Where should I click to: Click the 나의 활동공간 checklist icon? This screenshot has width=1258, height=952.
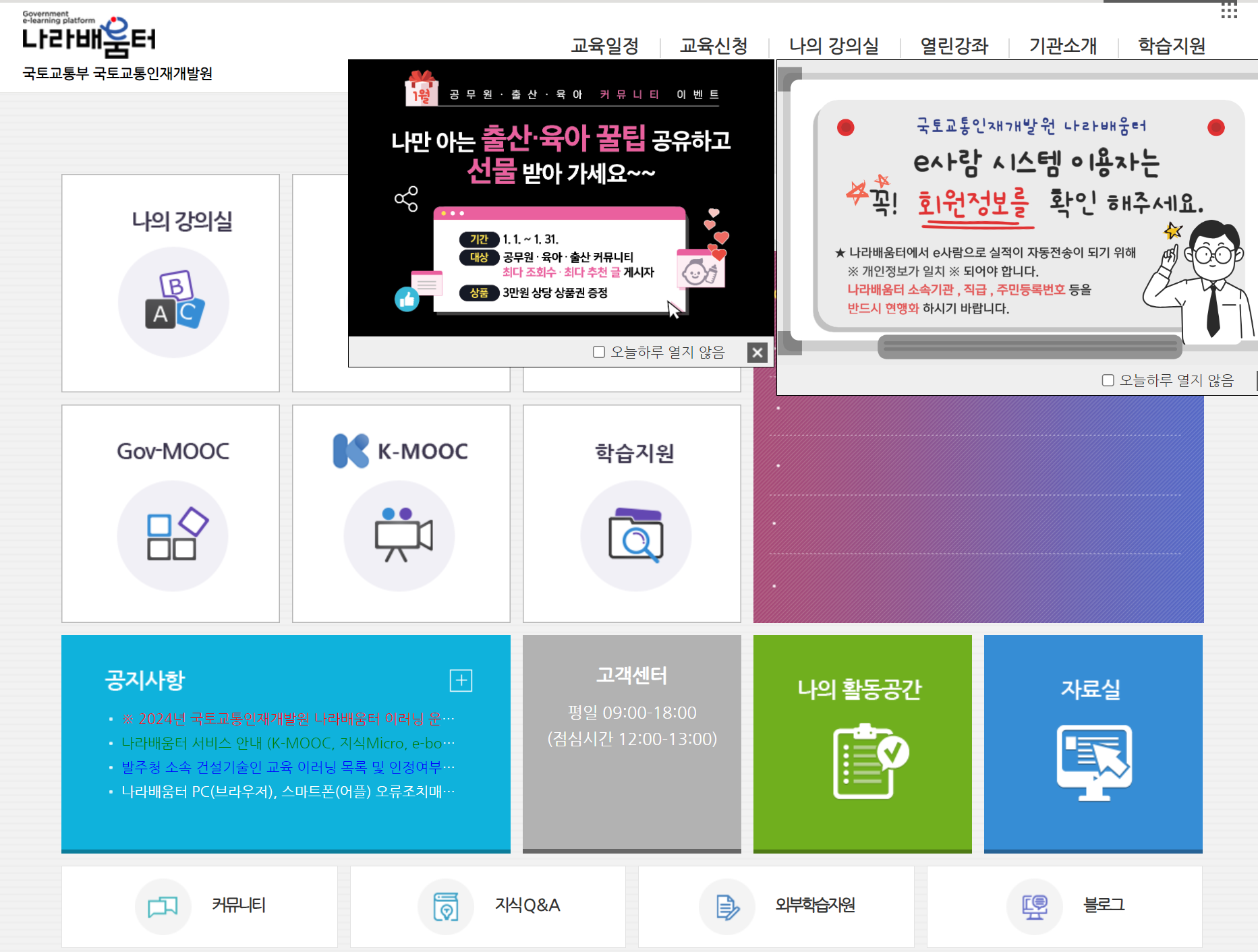(x=871, y=761)
